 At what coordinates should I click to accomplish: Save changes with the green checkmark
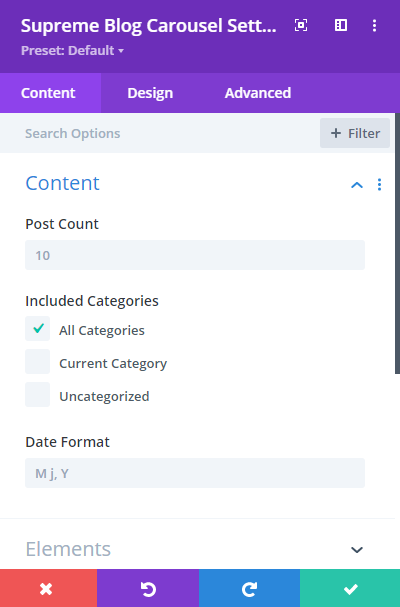pyautogui.click(x=350, y=588)
